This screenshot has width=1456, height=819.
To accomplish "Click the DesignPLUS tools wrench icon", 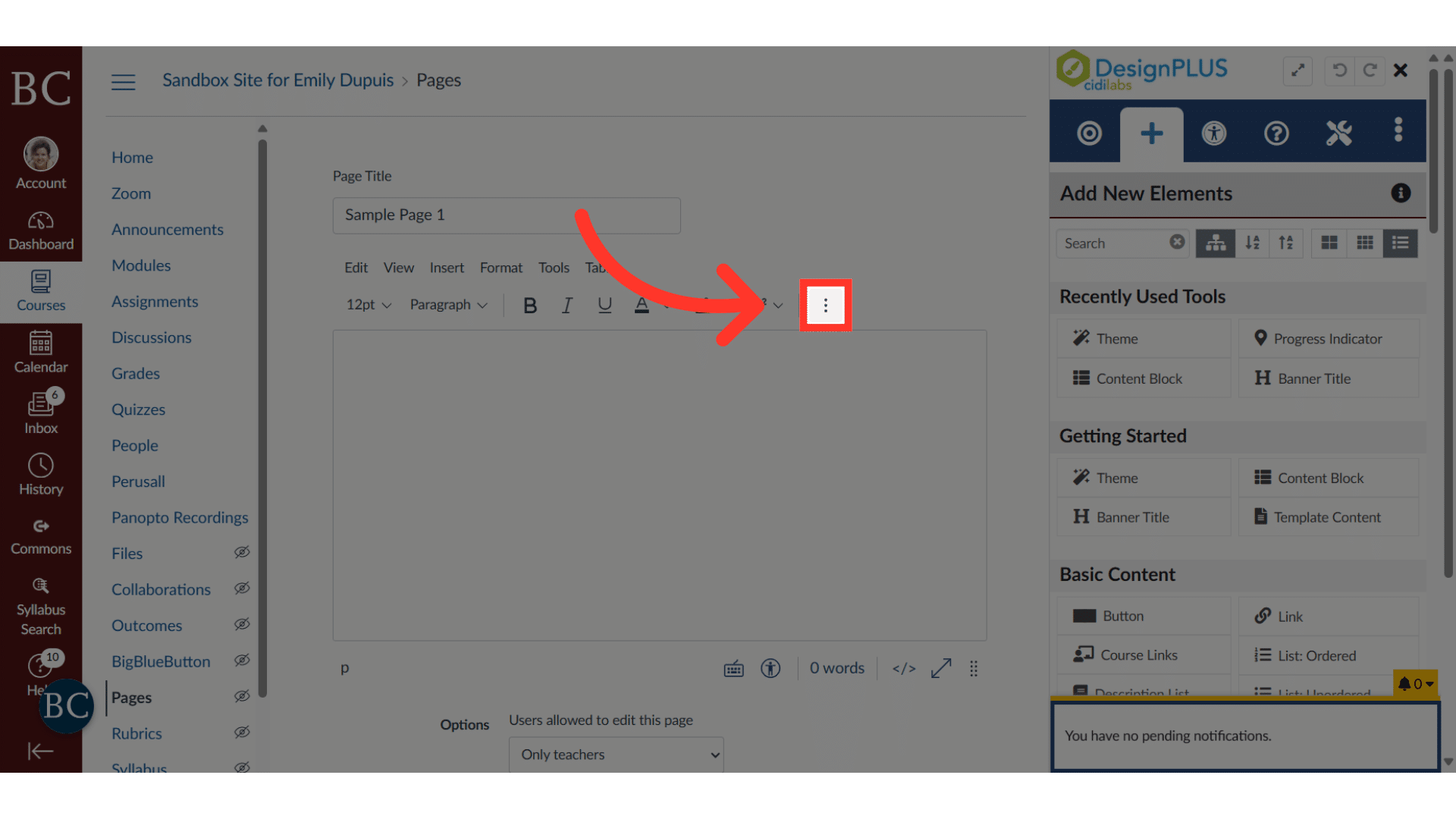I will [x=1338, y=133].
